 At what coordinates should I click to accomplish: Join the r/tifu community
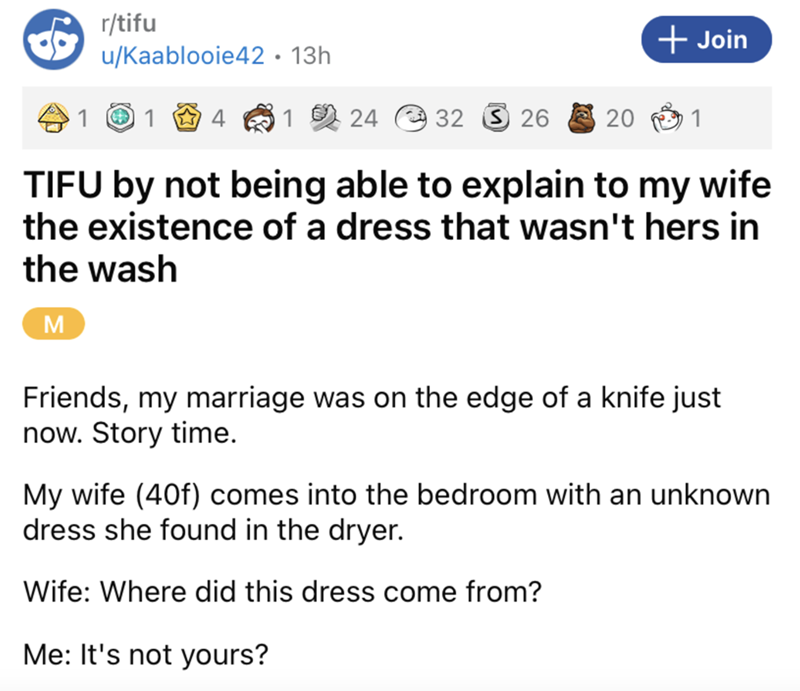[689, 39]
